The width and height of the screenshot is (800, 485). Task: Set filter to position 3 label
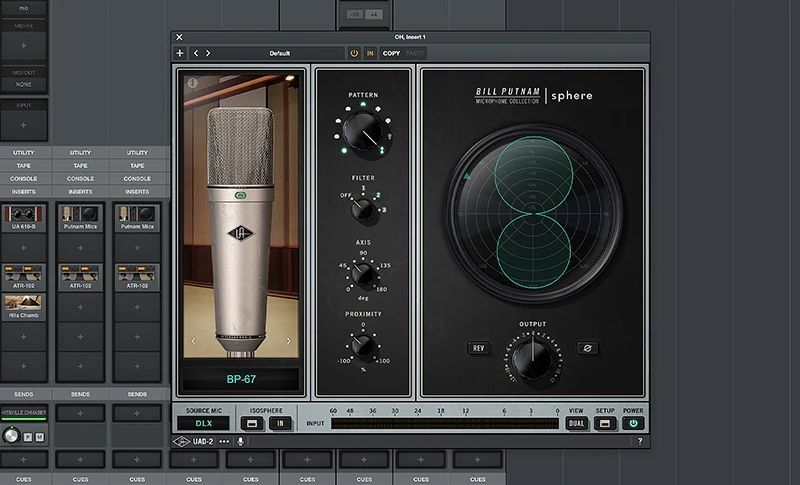tap(384, 210)
